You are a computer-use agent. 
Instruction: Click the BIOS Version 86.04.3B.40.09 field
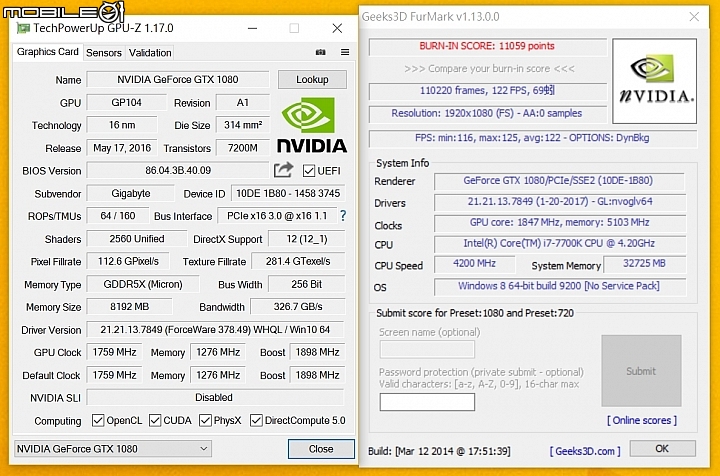tap(178, 170)
